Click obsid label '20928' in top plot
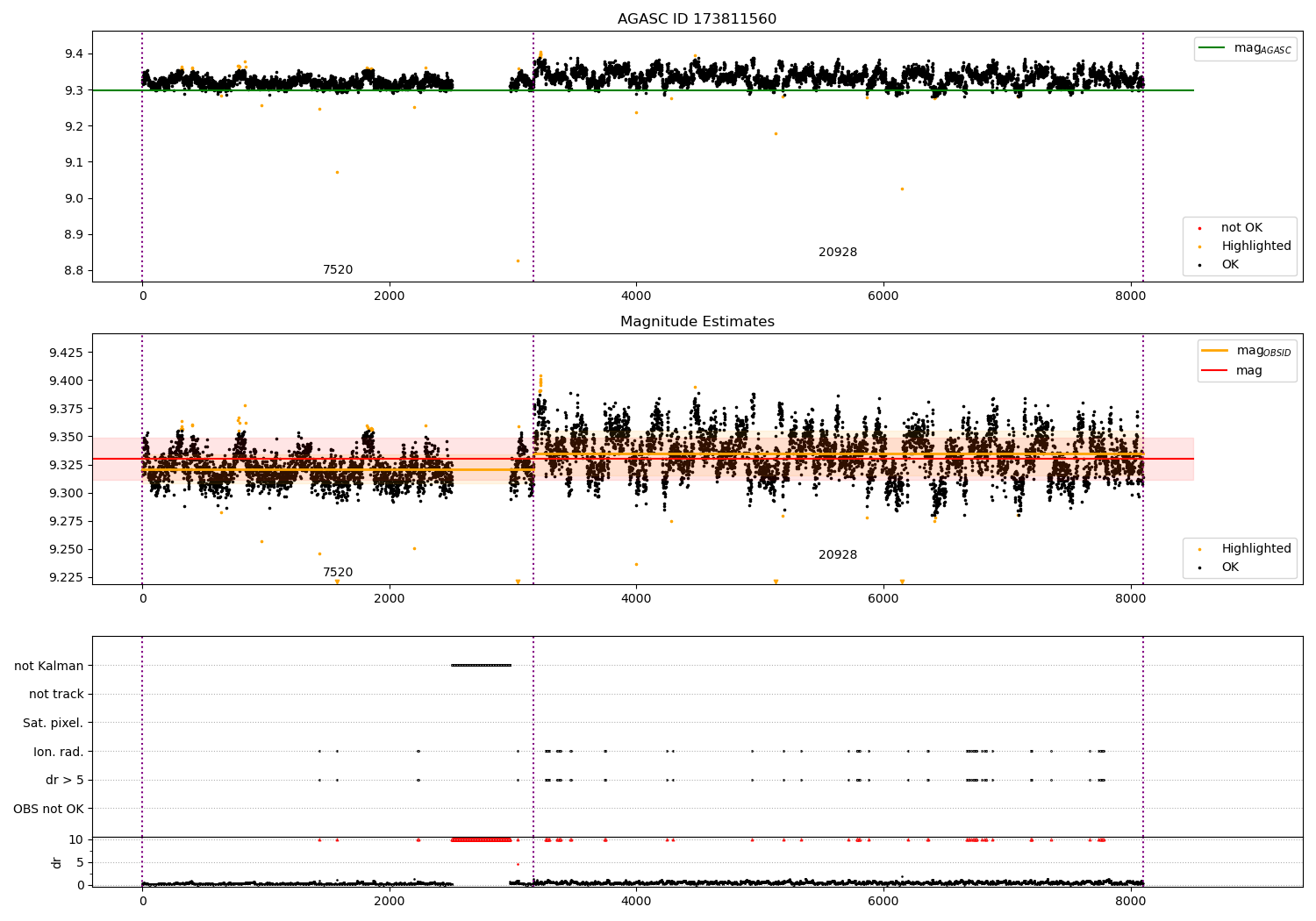1316x921 pixels. [x=838, y=253]
